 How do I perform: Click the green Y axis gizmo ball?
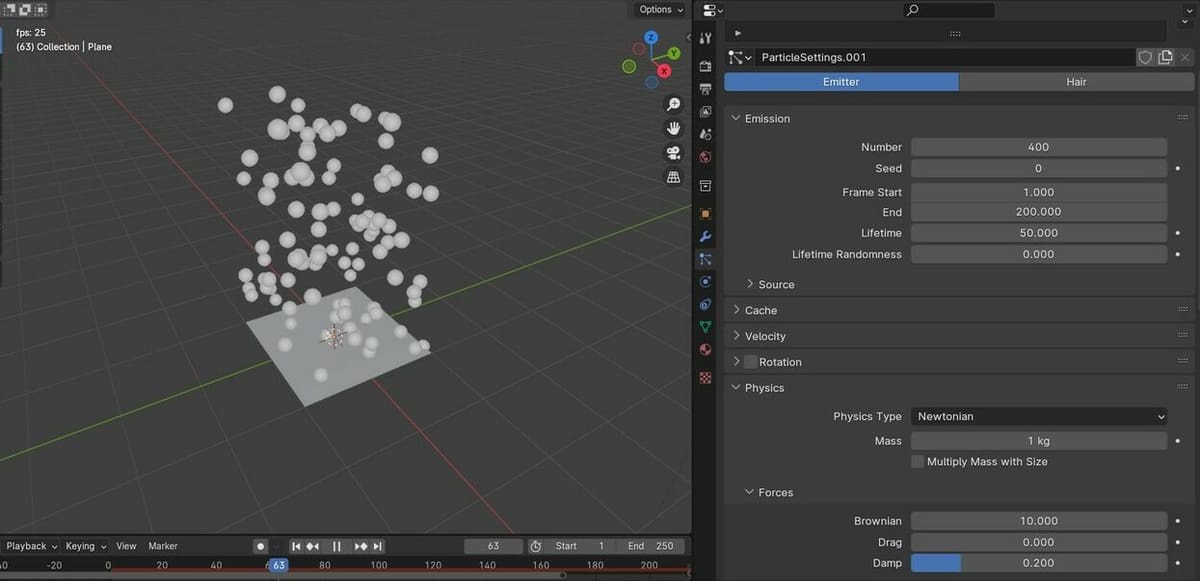(x=674, y=52)
